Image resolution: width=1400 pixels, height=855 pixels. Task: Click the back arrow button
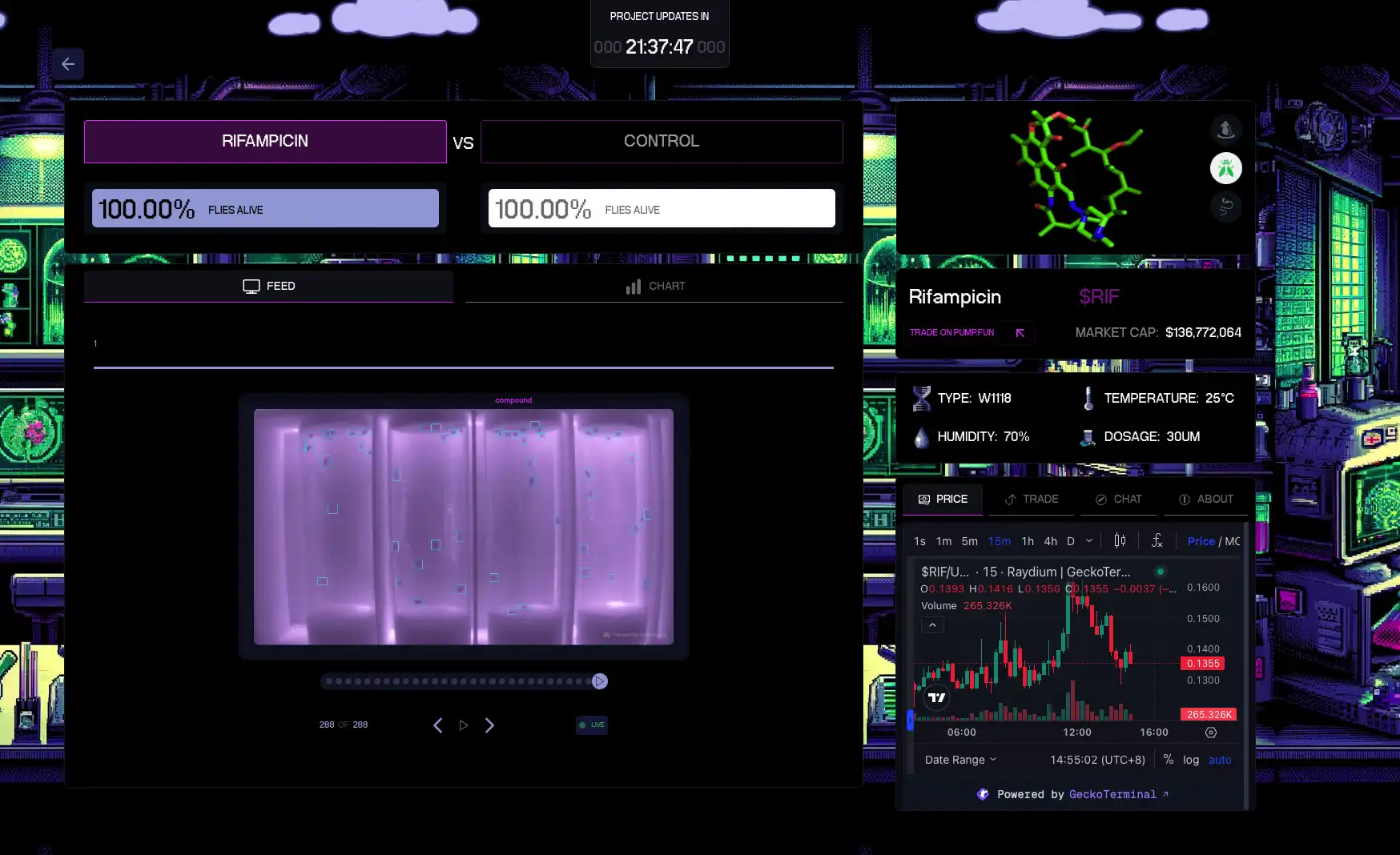[x=68, y=64]
